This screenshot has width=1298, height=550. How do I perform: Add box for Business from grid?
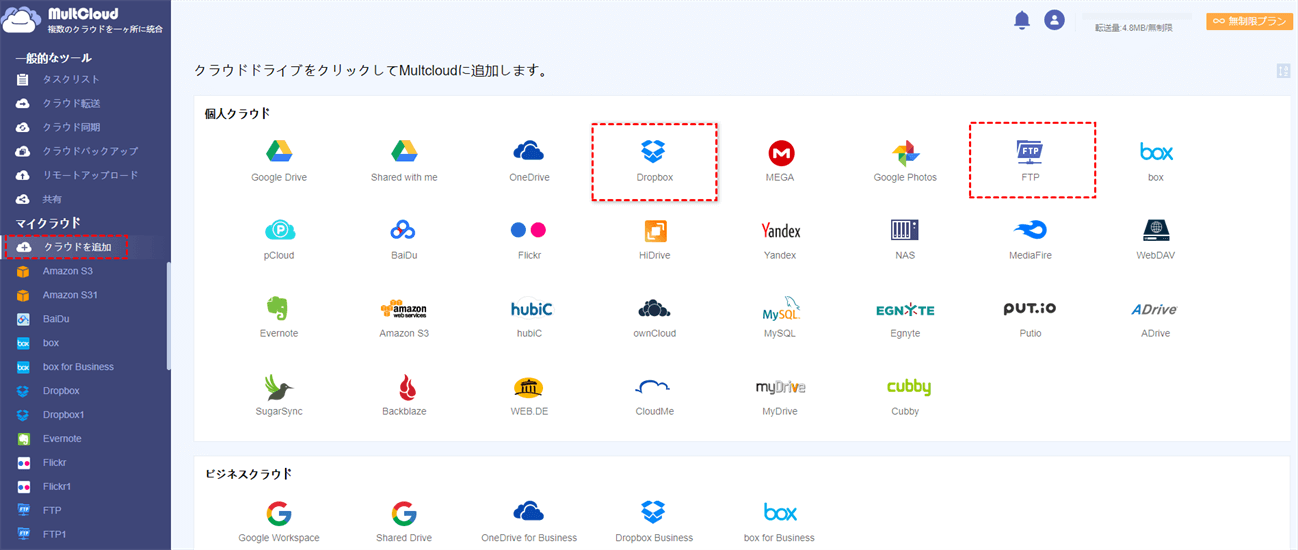780,522
